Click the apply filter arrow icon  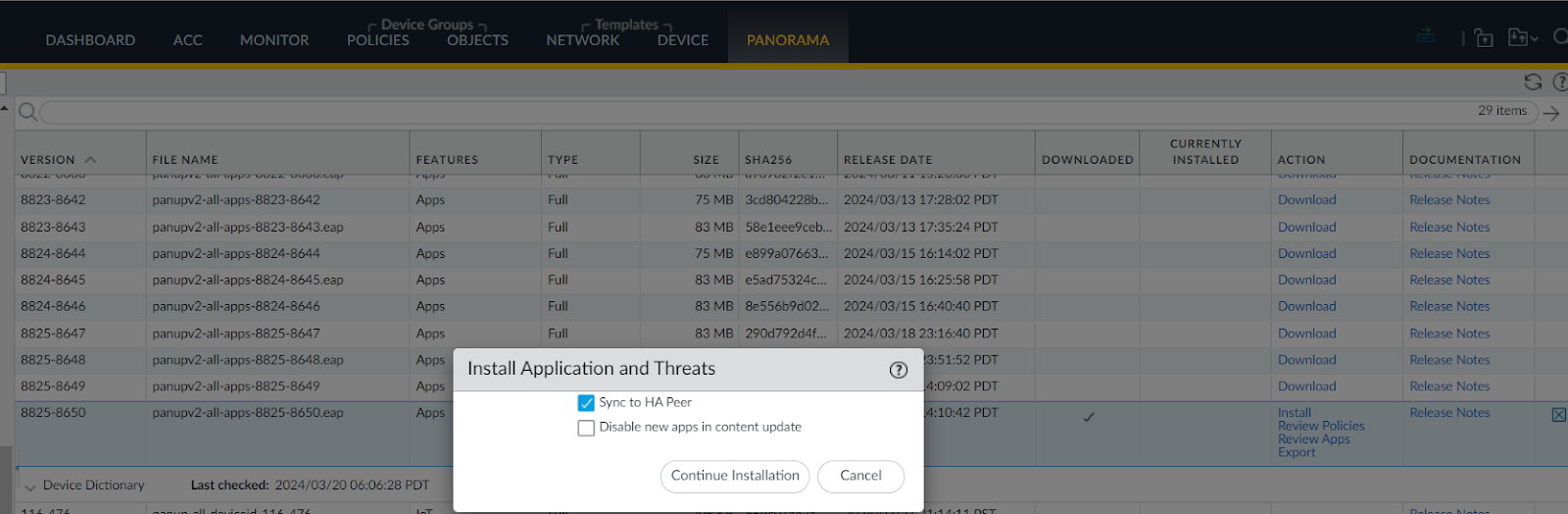point(1550,114)
